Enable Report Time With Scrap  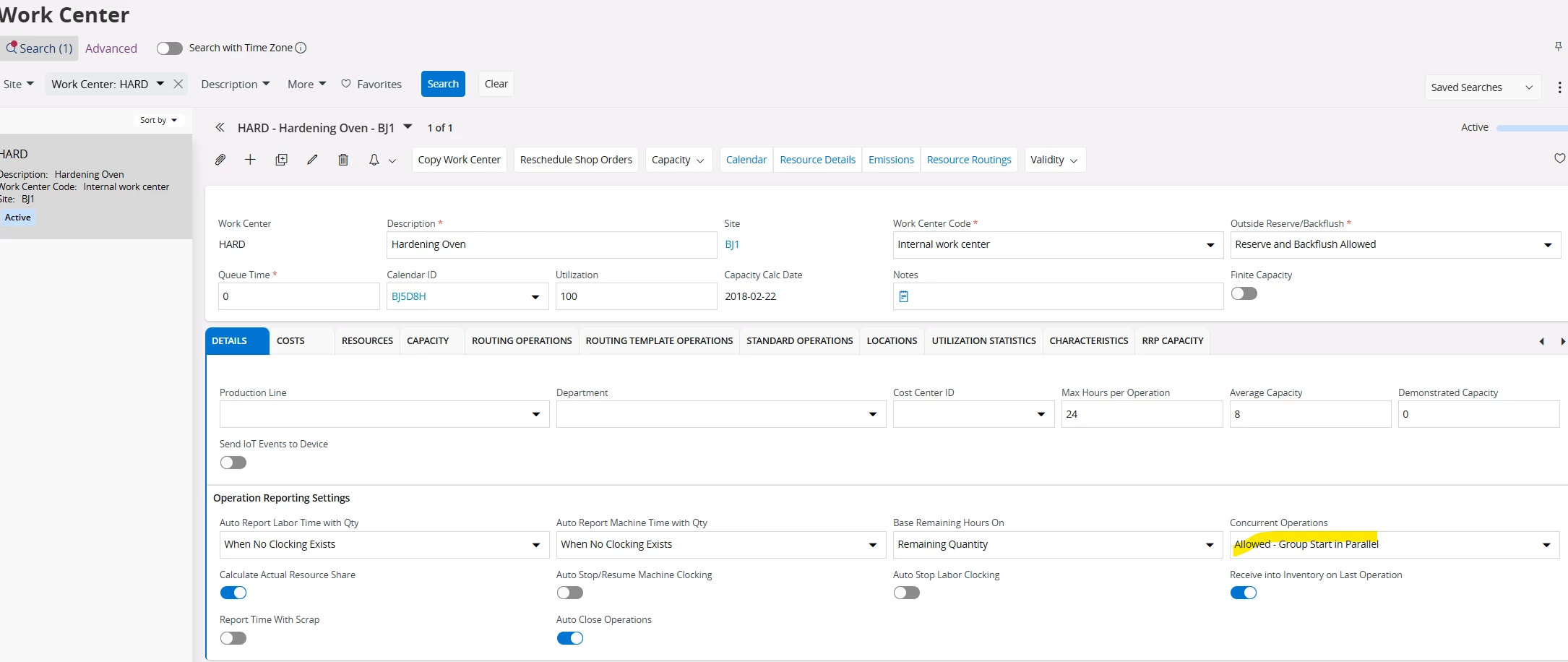coord(233,638)
